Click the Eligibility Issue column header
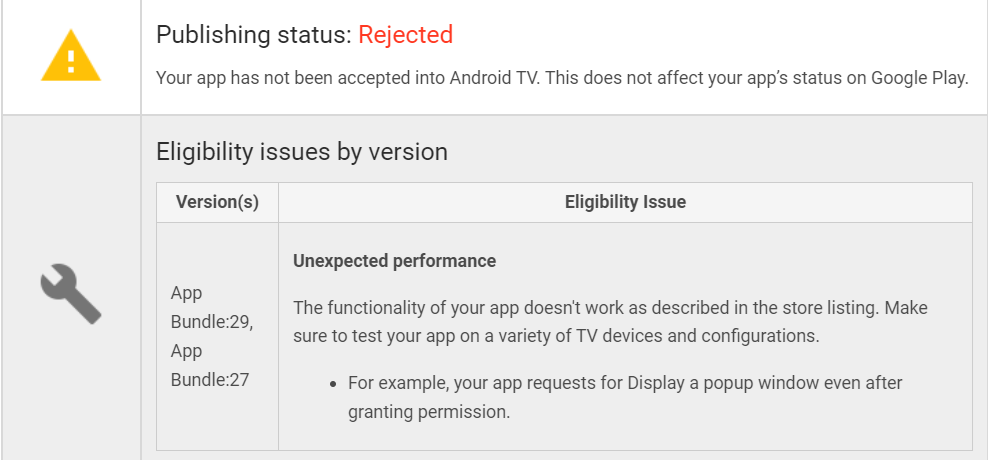Screen dimensions: 988x460 point(625,202)
